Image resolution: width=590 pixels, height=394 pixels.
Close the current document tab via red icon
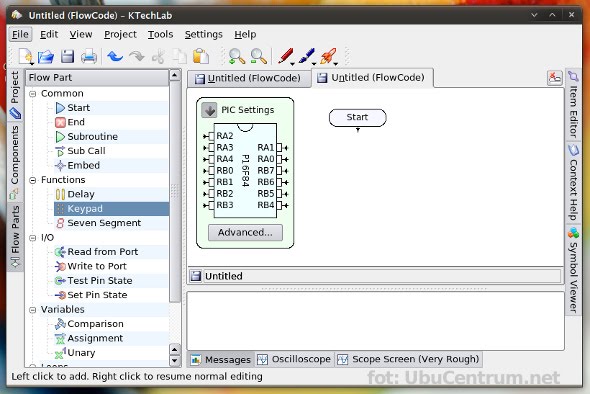click(x=555, y=78)
